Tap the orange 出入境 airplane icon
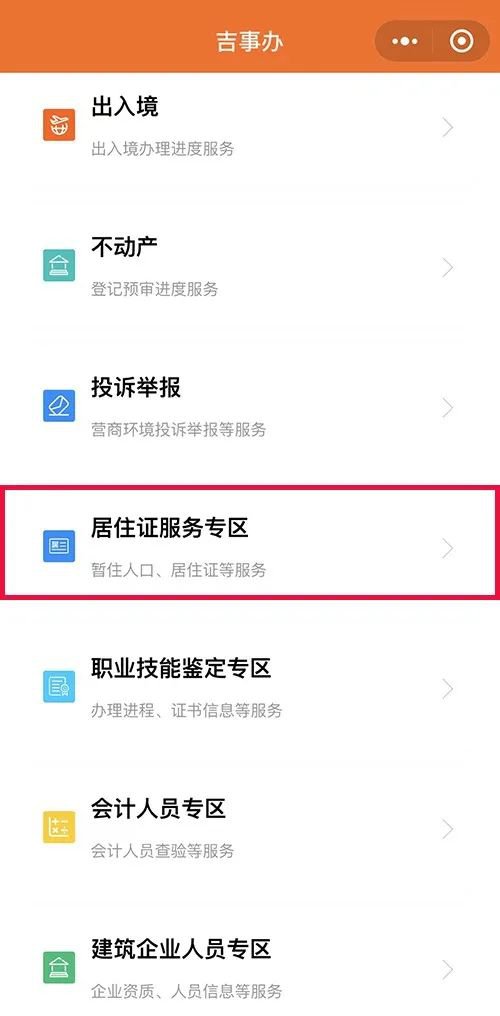 [x=59, y=125]
